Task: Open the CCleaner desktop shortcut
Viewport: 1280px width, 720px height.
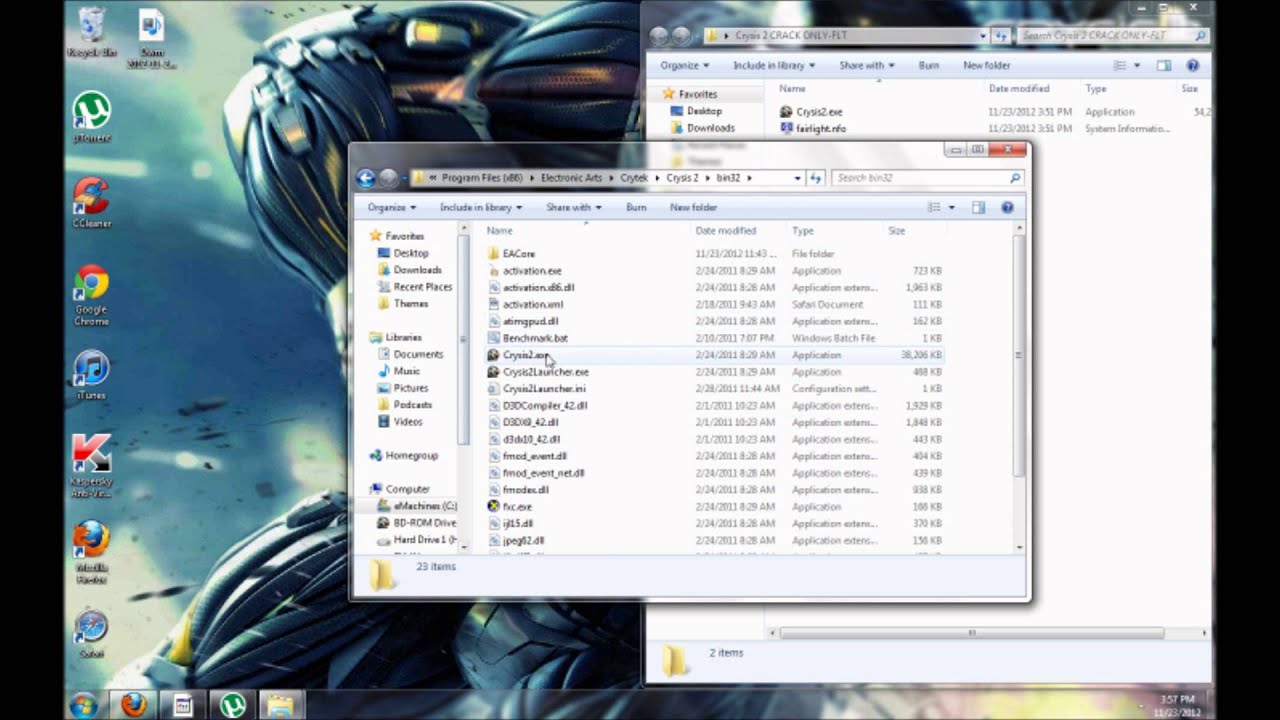Action: [92, 202]
